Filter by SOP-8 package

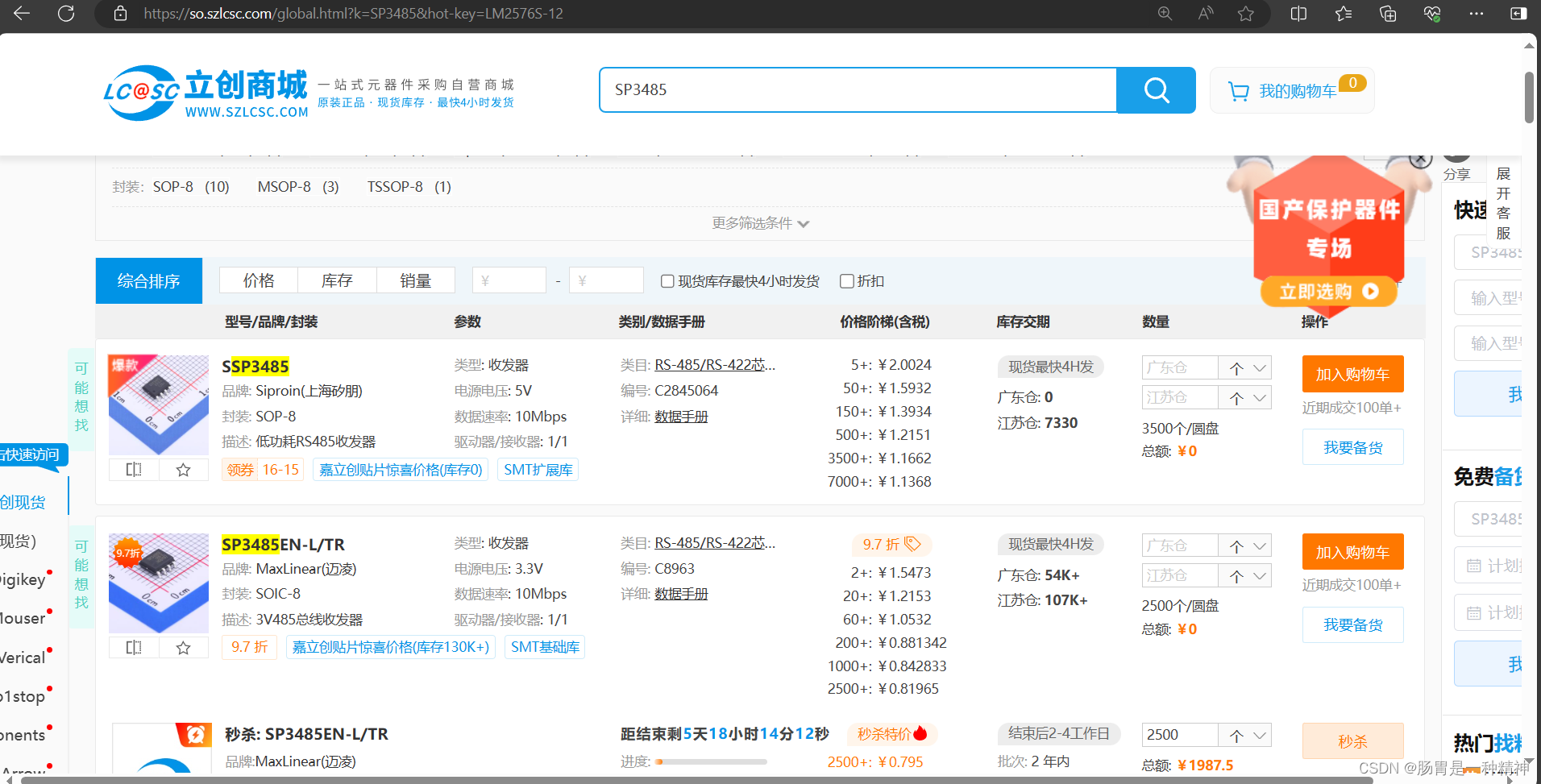[x=191, y=187]
